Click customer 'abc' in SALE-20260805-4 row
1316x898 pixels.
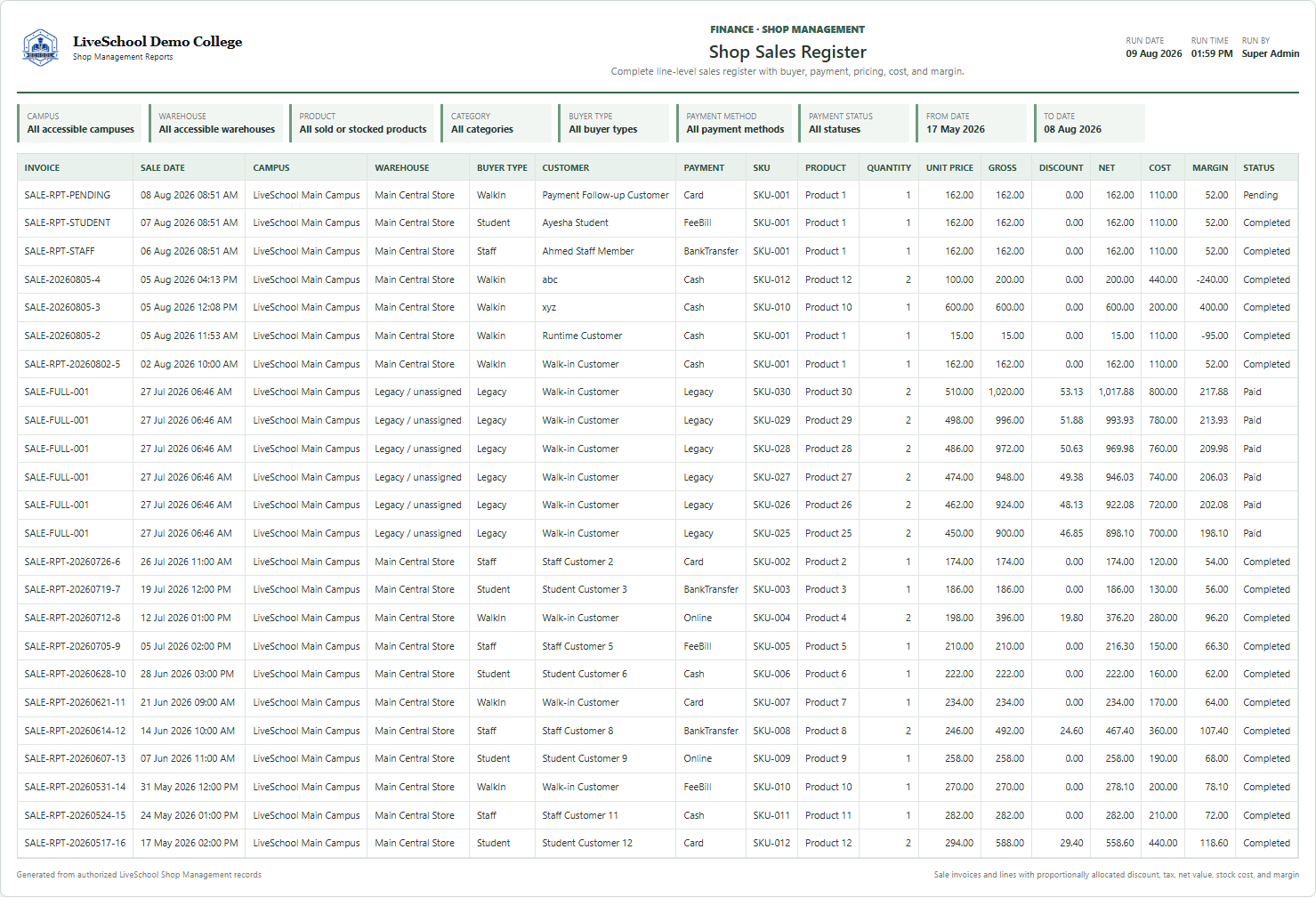pos(550,279)
